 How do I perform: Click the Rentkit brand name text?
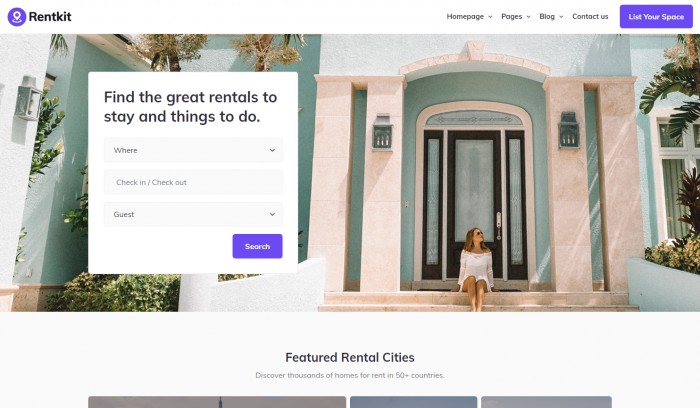pos(50,17)
